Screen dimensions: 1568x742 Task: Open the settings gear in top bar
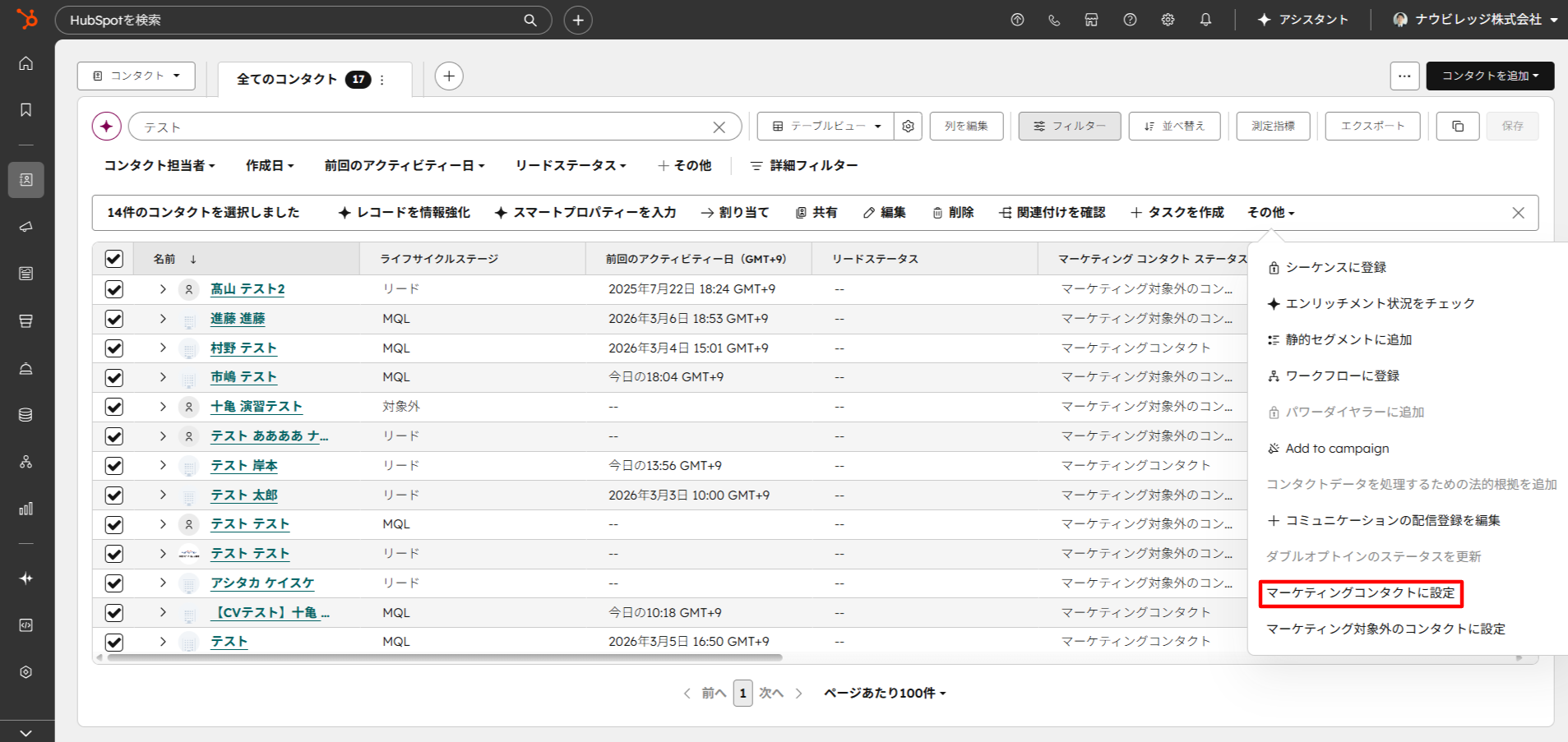point(1168,20)
